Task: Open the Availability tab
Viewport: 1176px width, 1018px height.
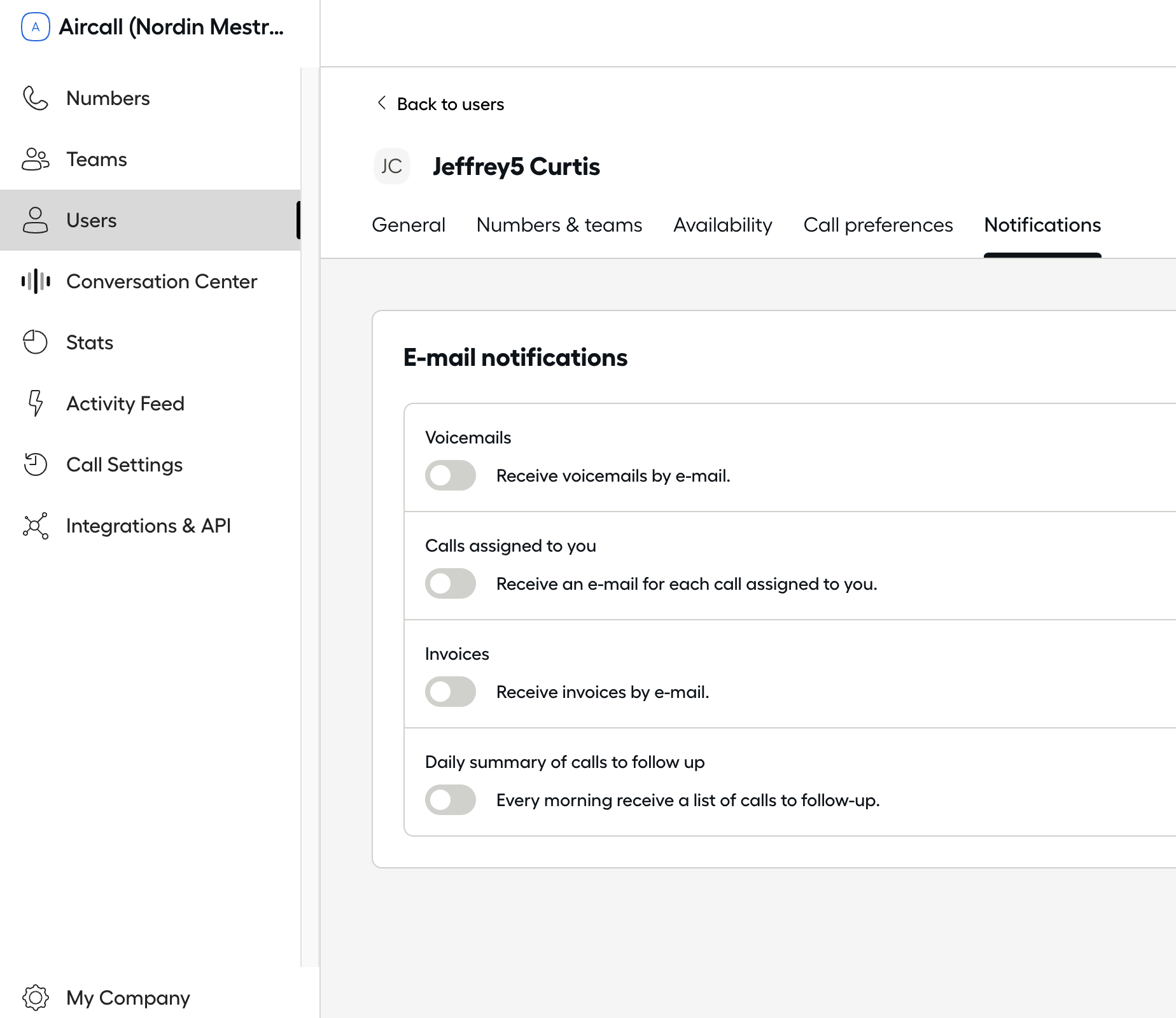Action: (723, 225)
